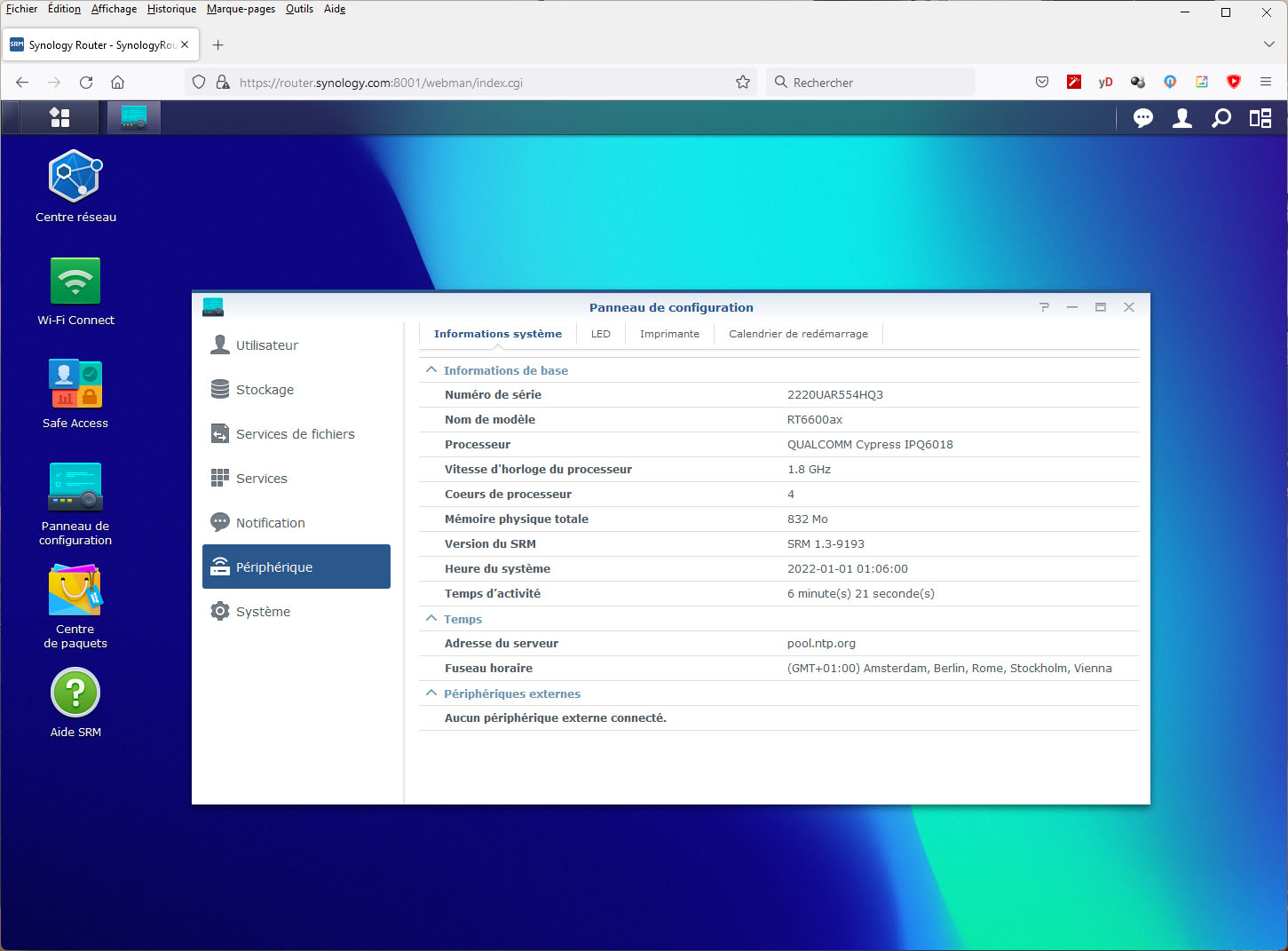1288x951 pixels.
Task: Click the SRM search magnifier icon
Action: 1221,118
